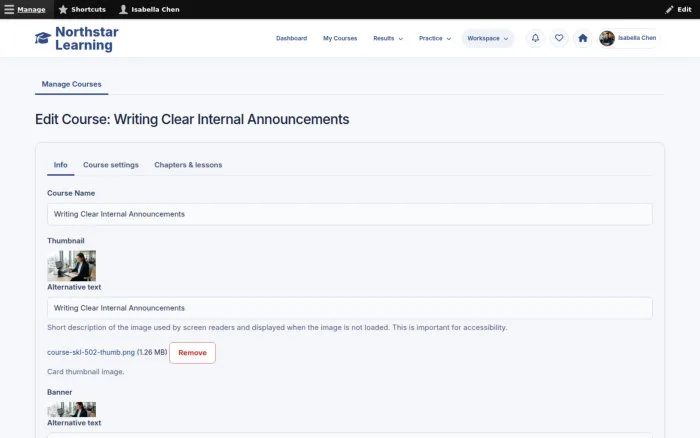Expand the Workspace dropdown menu
Screen dimensions: 700x438
pyautogui.click(x=488, y=38)
